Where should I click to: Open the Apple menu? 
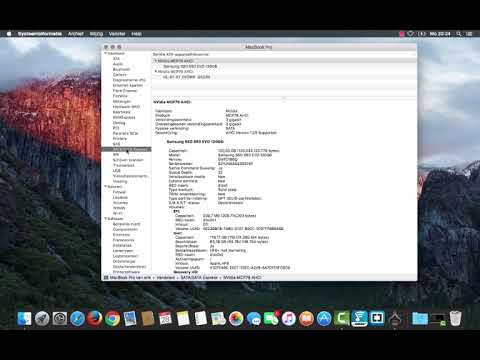click(9, 34)
